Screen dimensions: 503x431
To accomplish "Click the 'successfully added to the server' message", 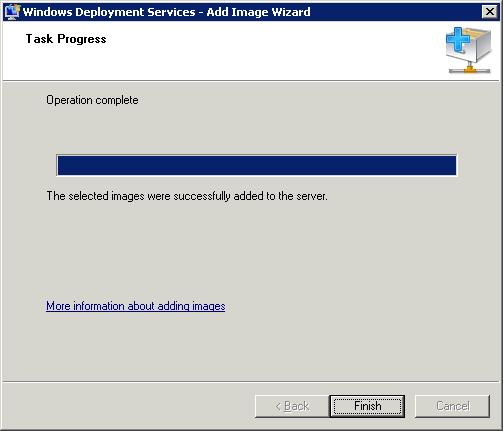I will (x=187, y=196).
